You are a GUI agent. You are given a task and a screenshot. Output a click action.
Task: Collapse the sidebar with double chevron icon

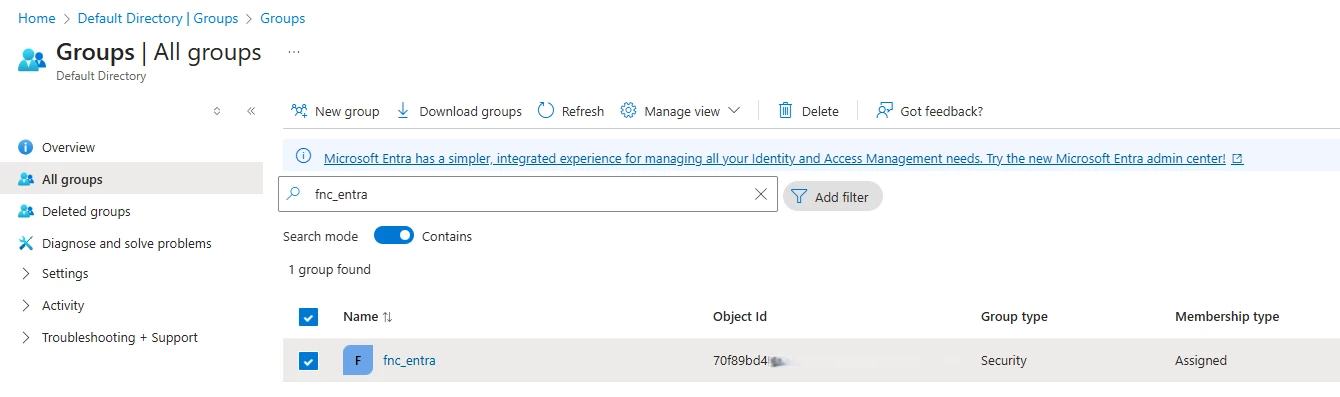pyautogui.click(x=251, y=111)
